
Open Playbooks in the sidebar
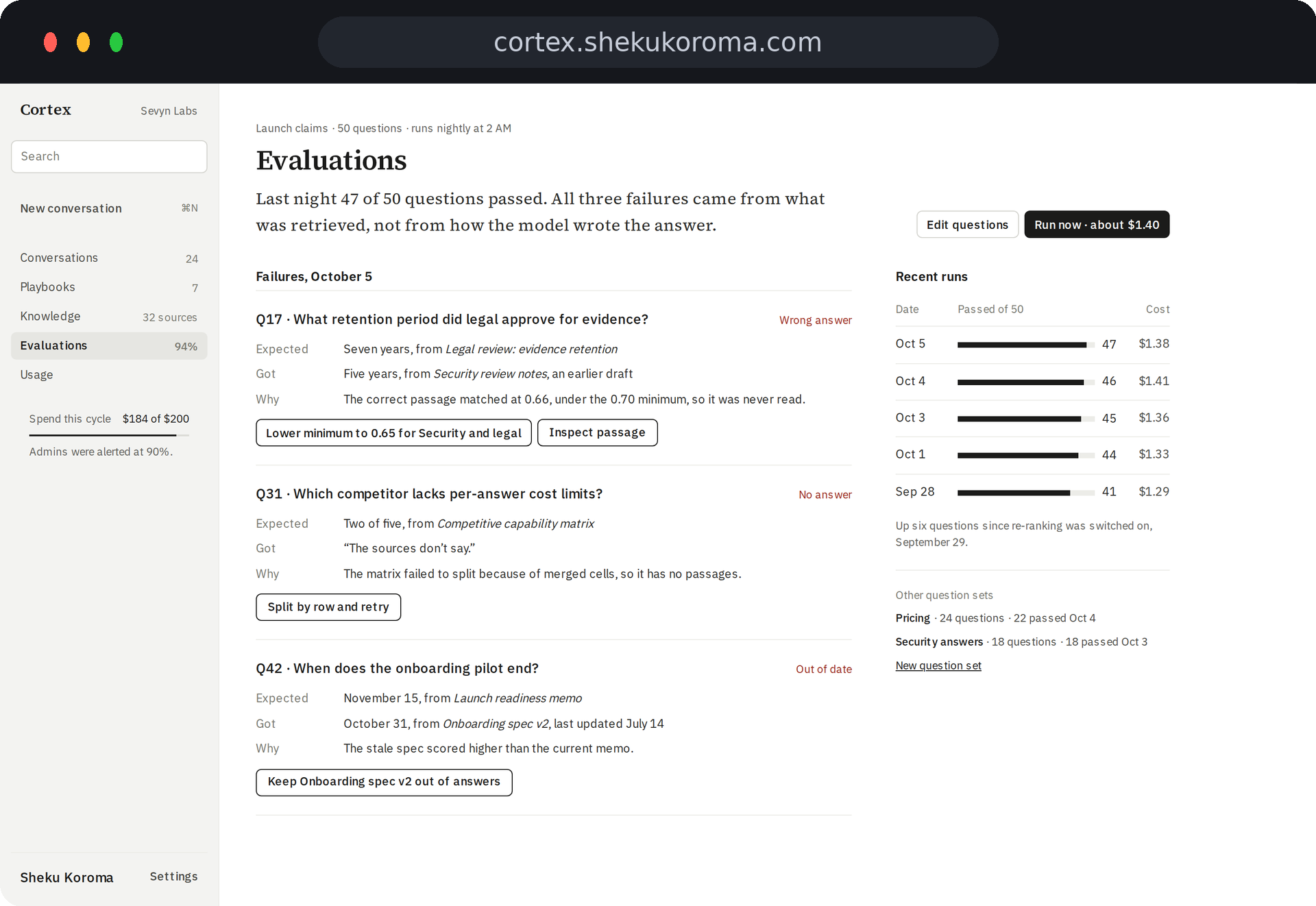(109, 287)
